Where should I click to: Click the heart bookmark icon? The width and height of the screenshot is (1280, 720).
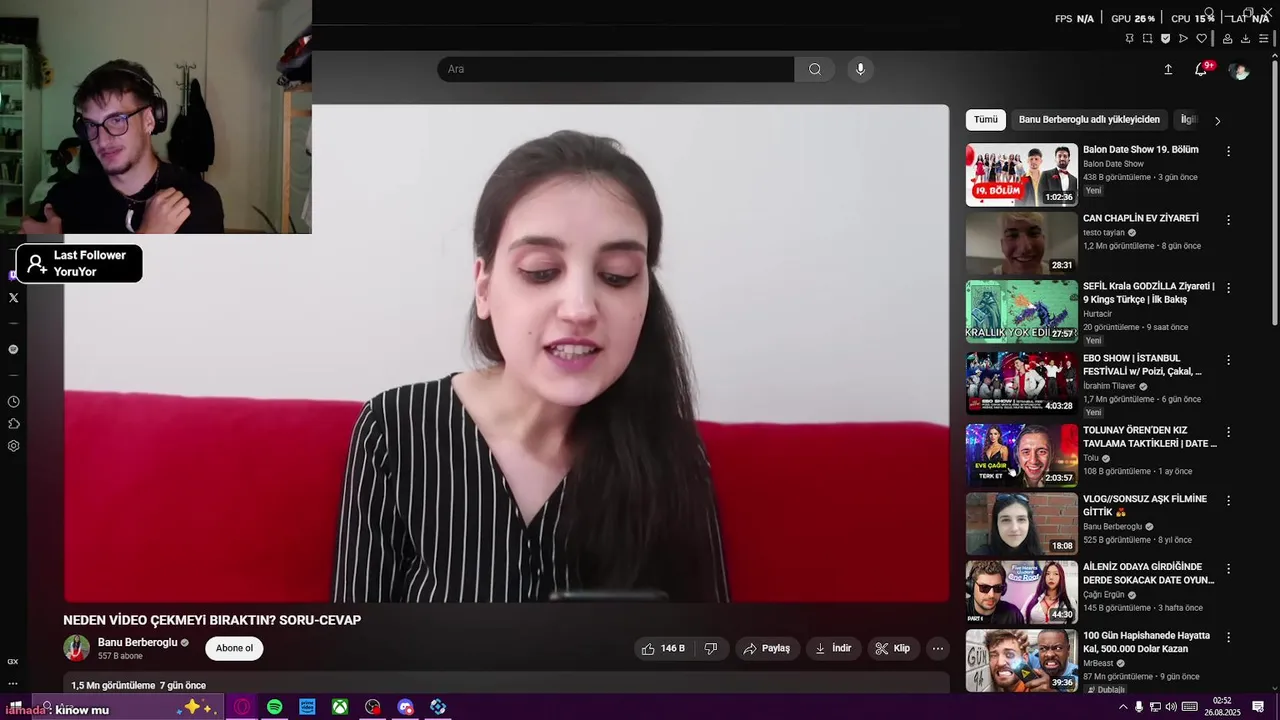tap(1201, 39)
